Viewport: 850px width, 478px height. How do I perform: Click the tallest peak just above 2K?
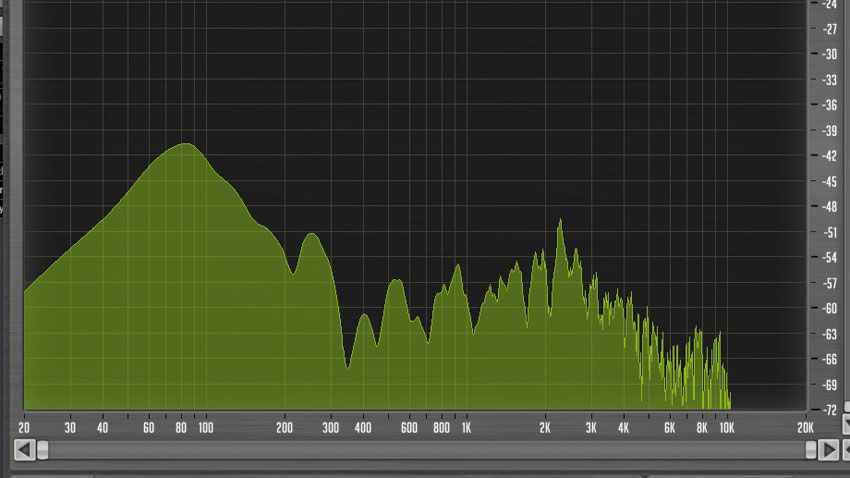[x=560, y=220]
